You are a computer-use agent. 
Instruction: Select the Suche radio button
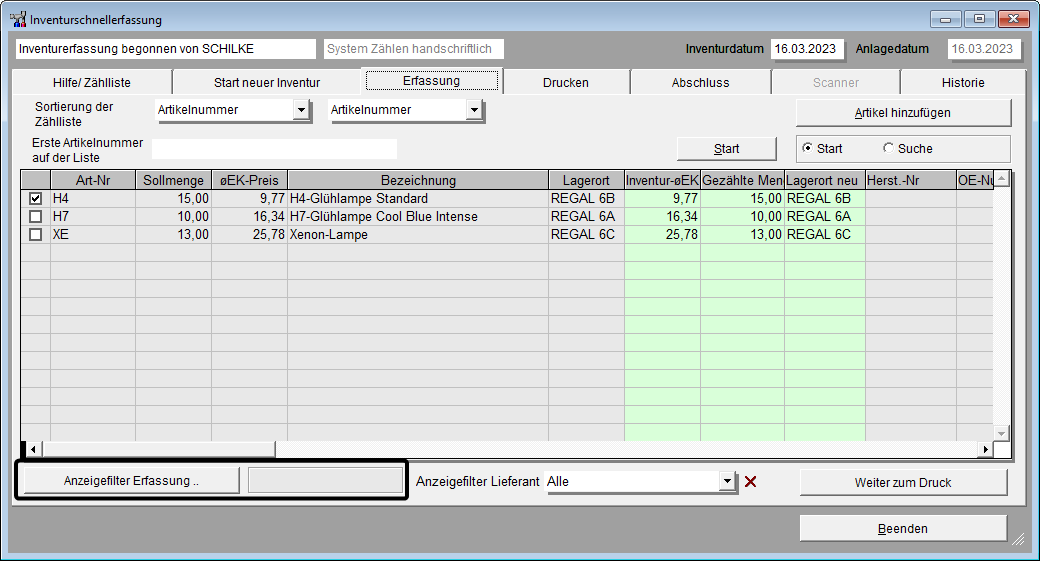coord(888,148)
